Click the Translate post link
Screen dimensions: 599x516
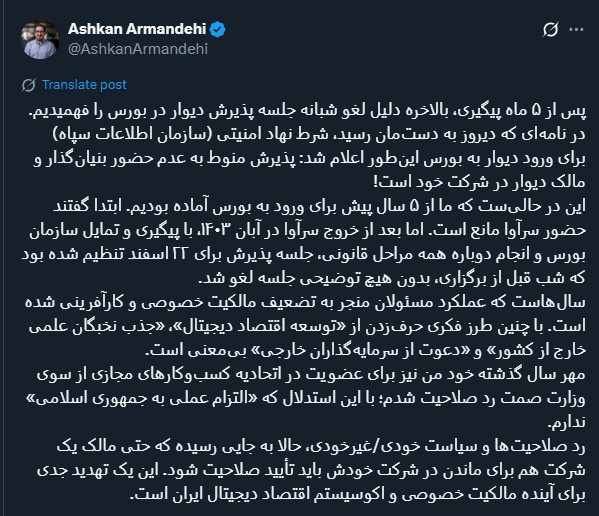pos(84,84)
